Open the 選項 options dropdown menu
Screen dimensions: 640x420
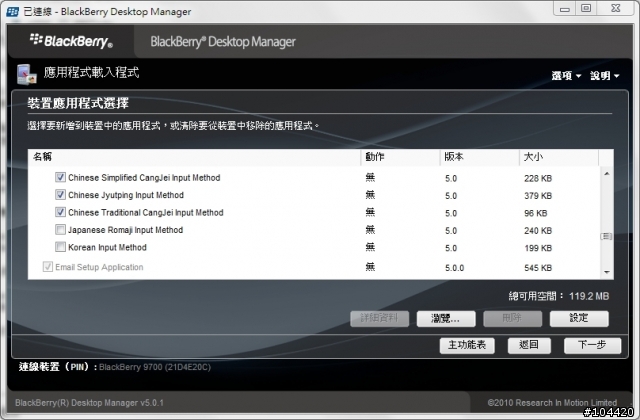click(566, 76)
